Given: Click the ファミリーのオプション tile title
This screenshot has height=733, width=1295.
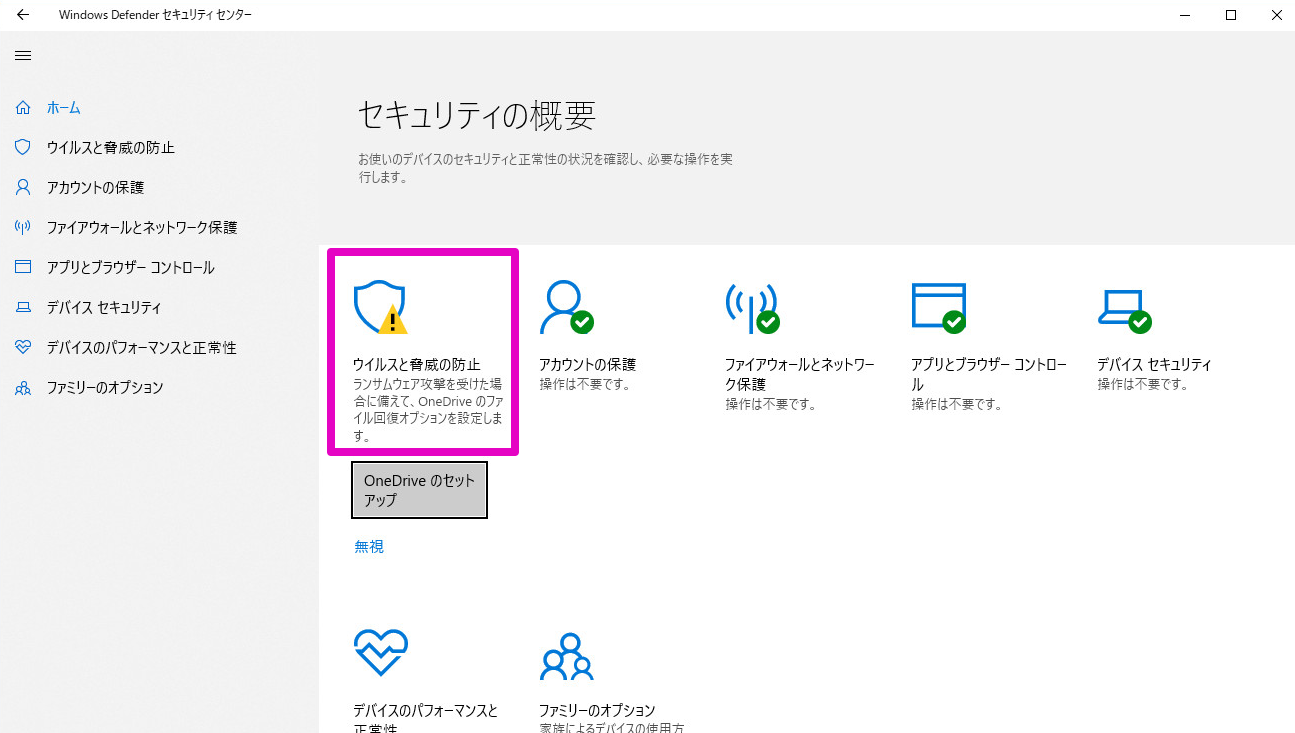Looking at the screenshot, I should [597, 711].
